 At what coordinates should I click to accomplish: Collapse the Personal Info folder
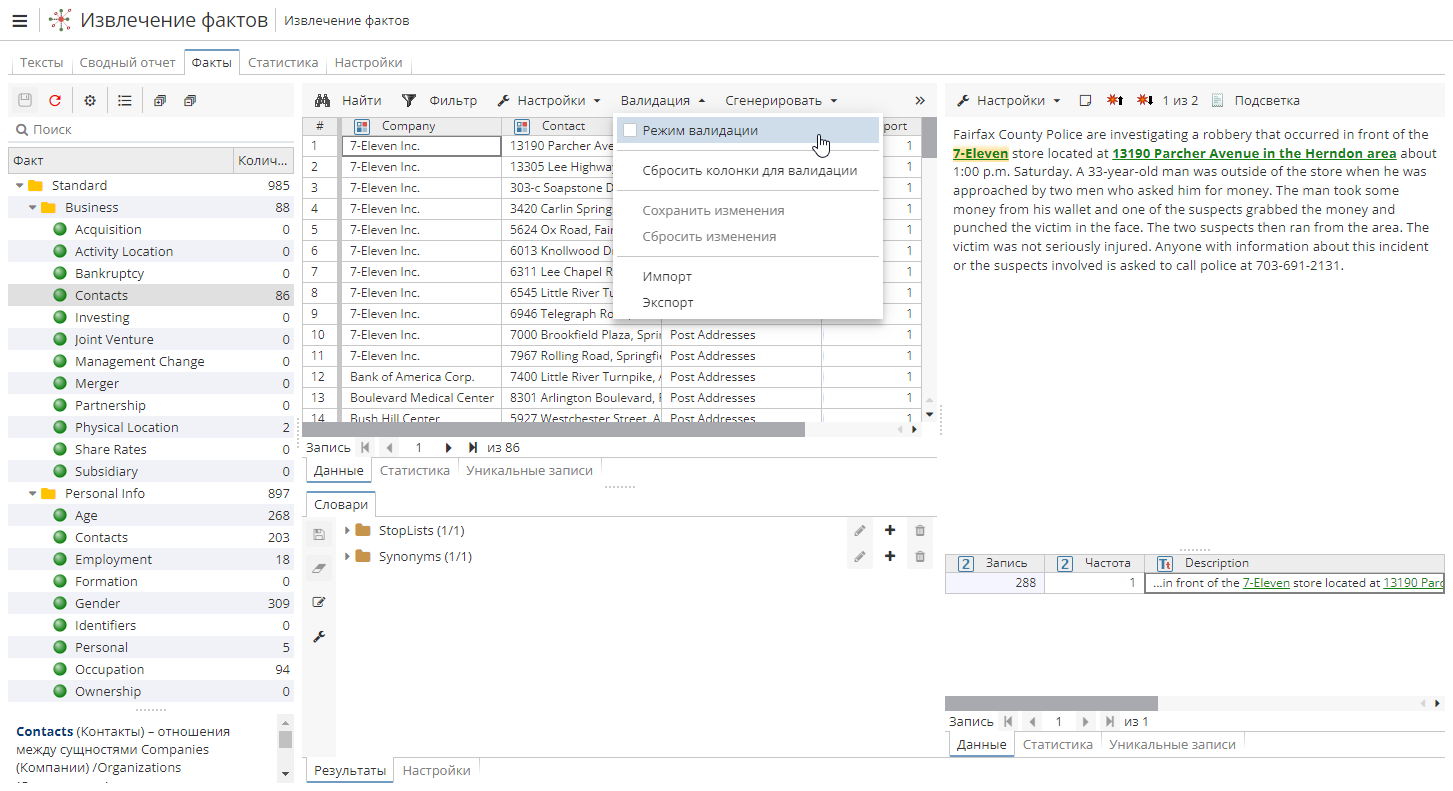(33, 494)
